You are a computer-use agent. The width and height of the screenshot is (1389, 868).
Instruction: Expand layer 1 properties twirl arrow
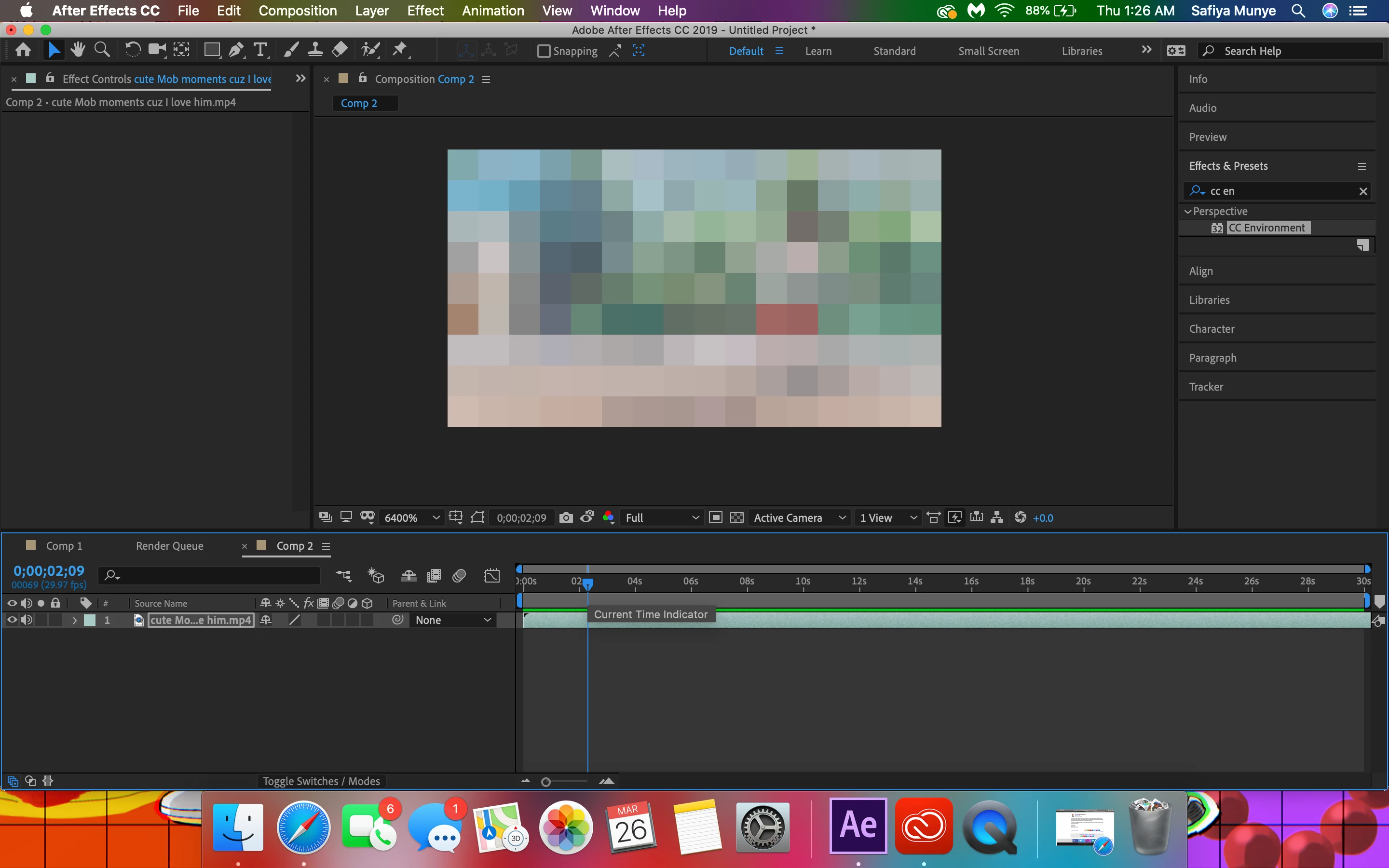point(75,620)
